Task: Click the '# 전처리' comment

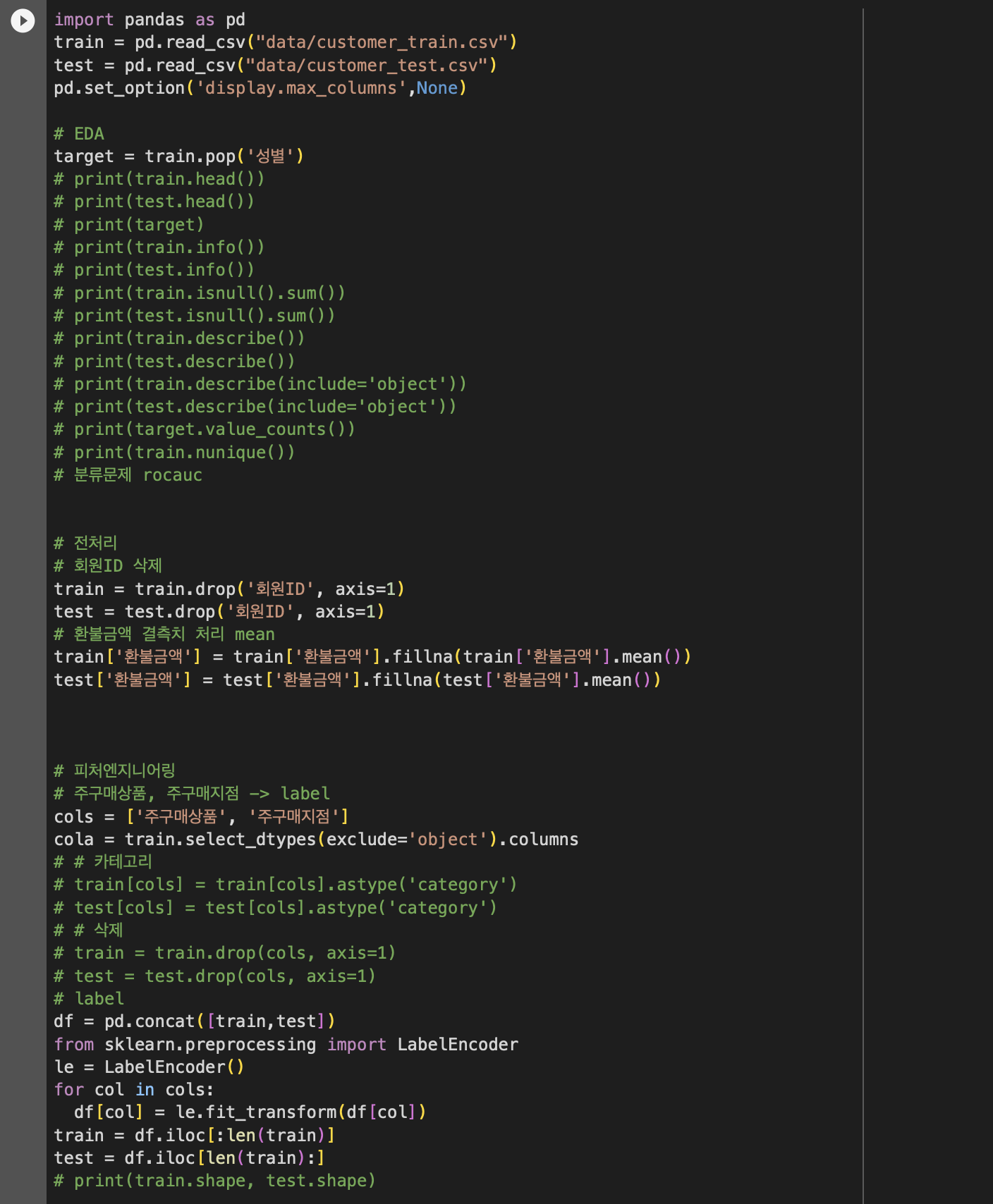Action: tap(86, 543)
